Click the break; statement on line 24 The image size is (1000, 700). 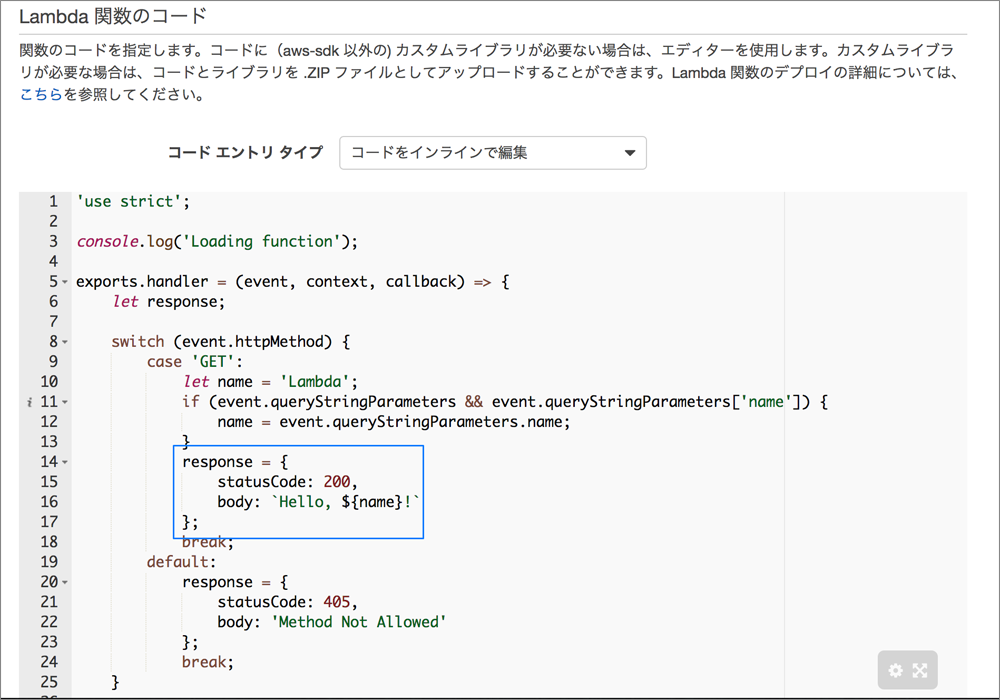coord(208,662)
